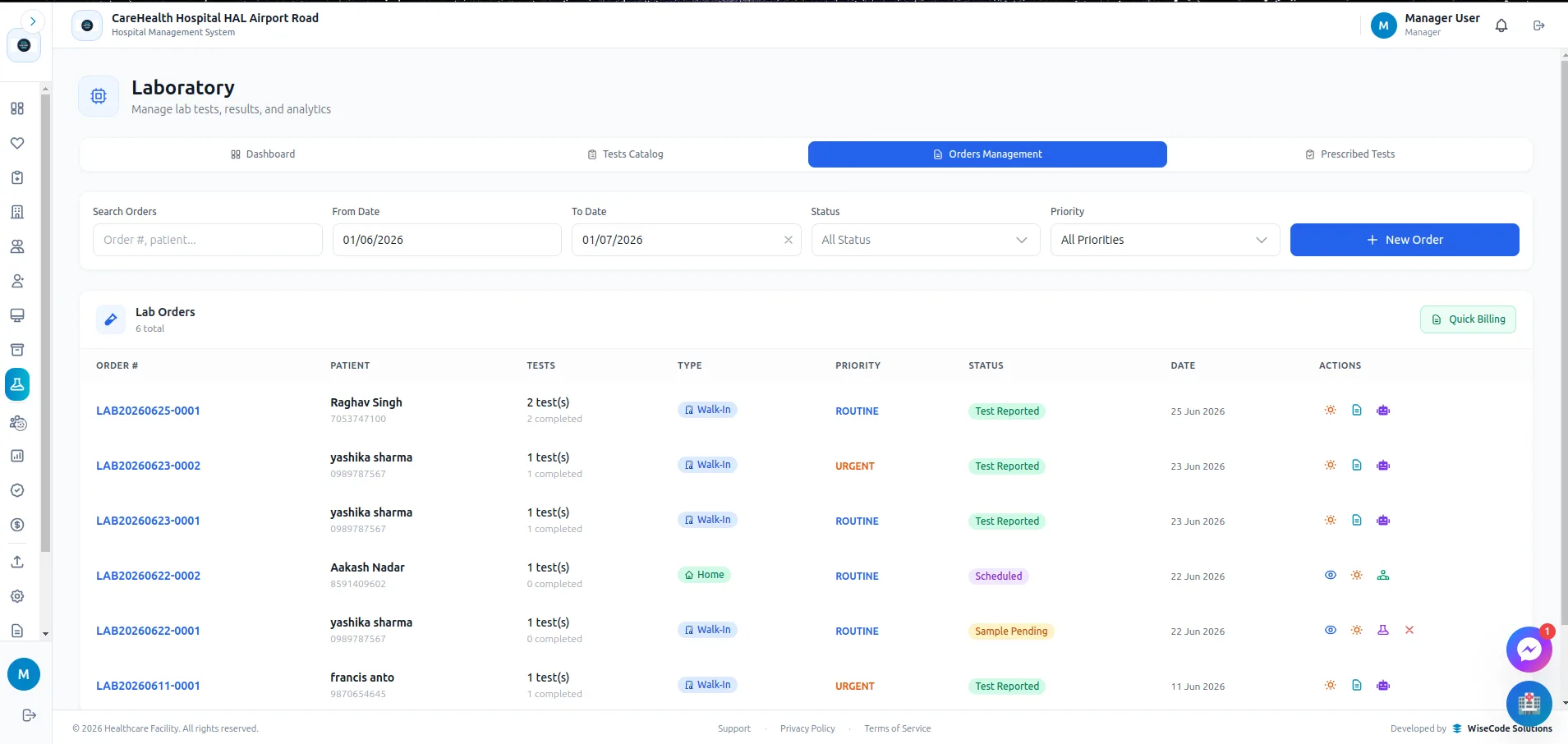This screenshot has width=1568, height=744.
Task: Open the flask Laboratory icon in sidebar
Action: pyautogui.click(x=17, y=384)
